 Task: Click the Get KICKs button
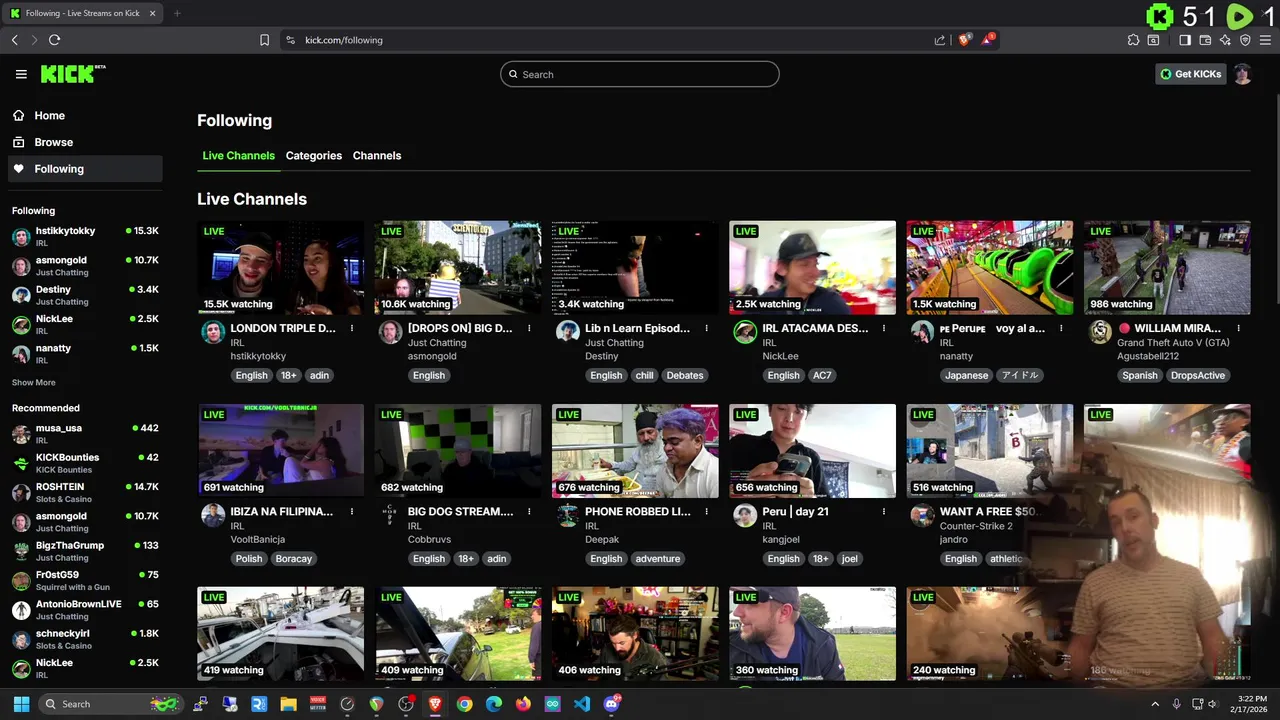click(1190, 74)
